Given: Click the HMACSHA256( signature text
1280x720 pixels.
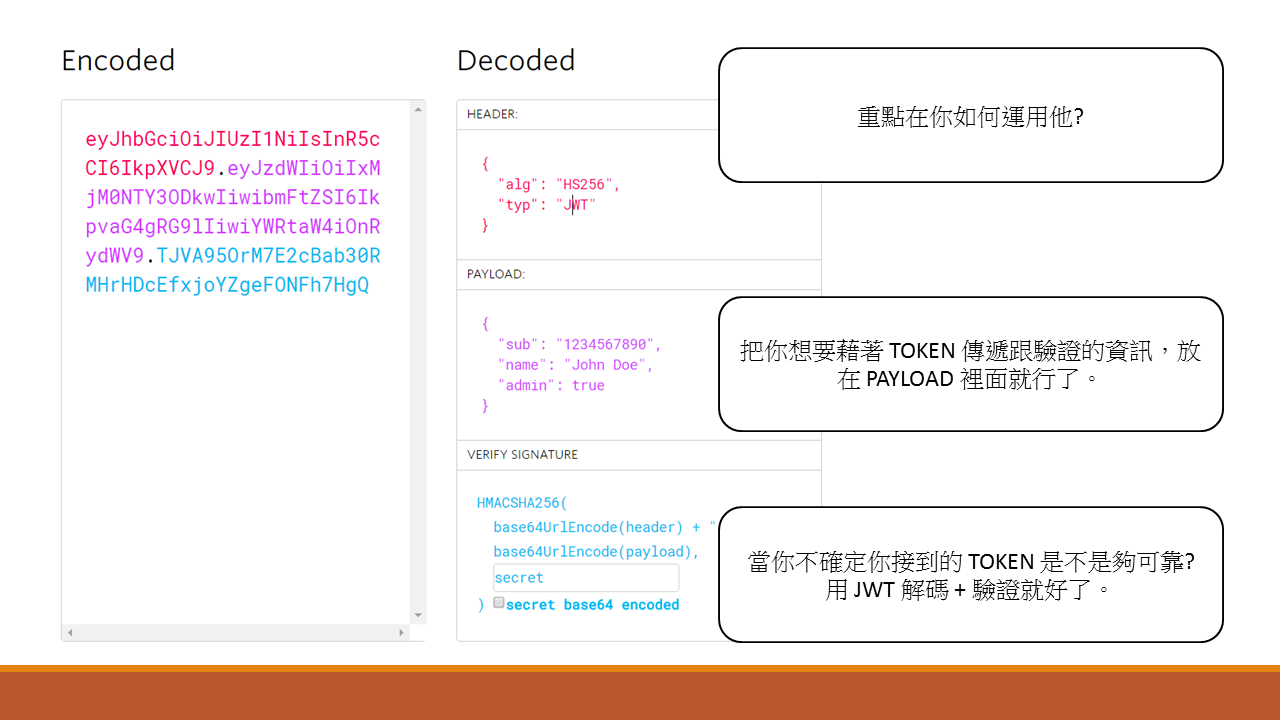Looking at the screenshot, I should pyautogui.click(x=522, y=503).
